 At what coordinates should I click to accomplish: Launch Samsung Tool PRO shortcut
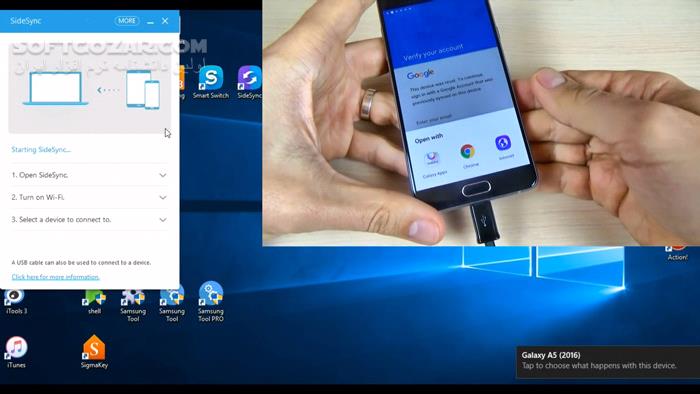(211, 302)
